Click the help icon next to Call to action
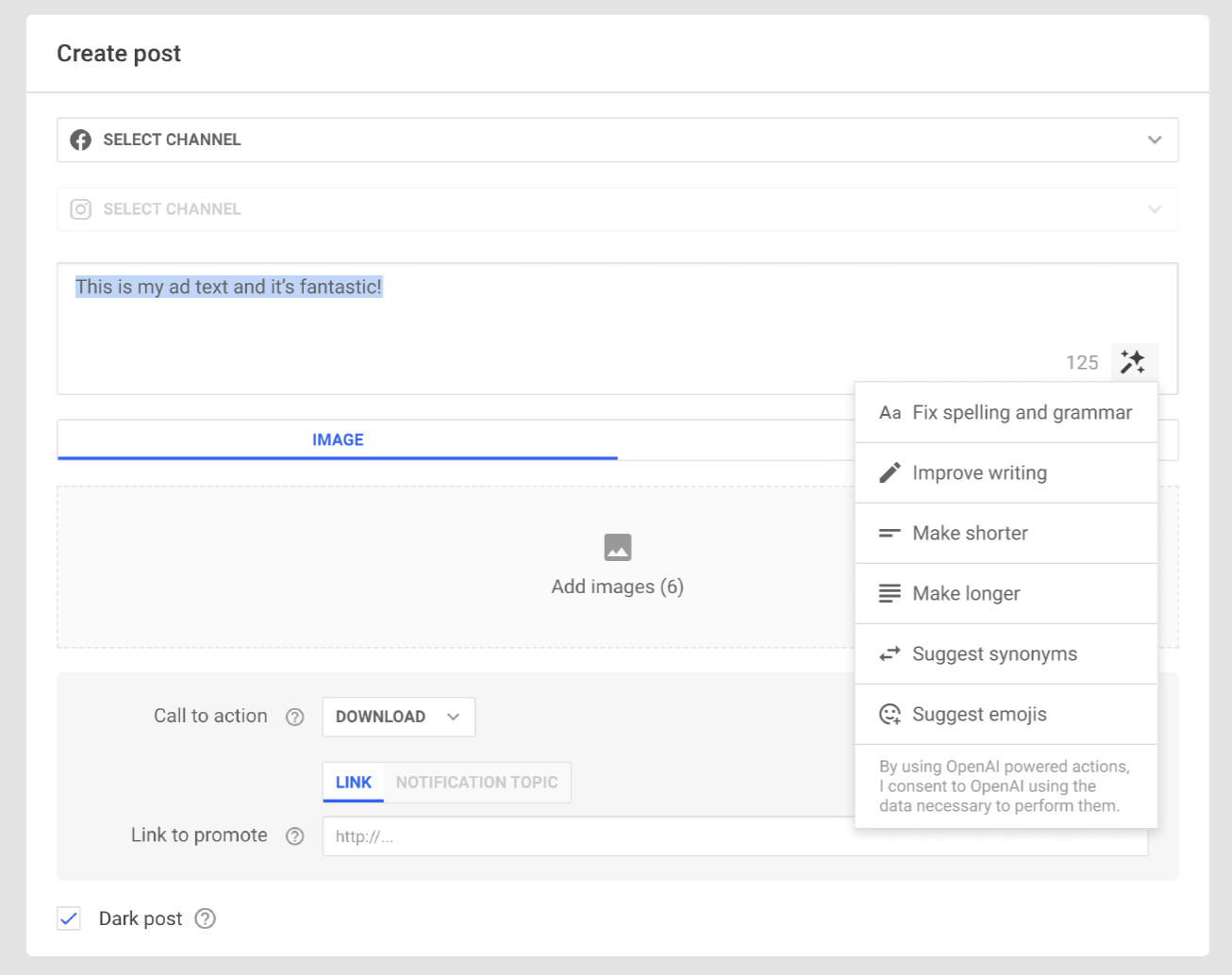 [x=295, y=717]
